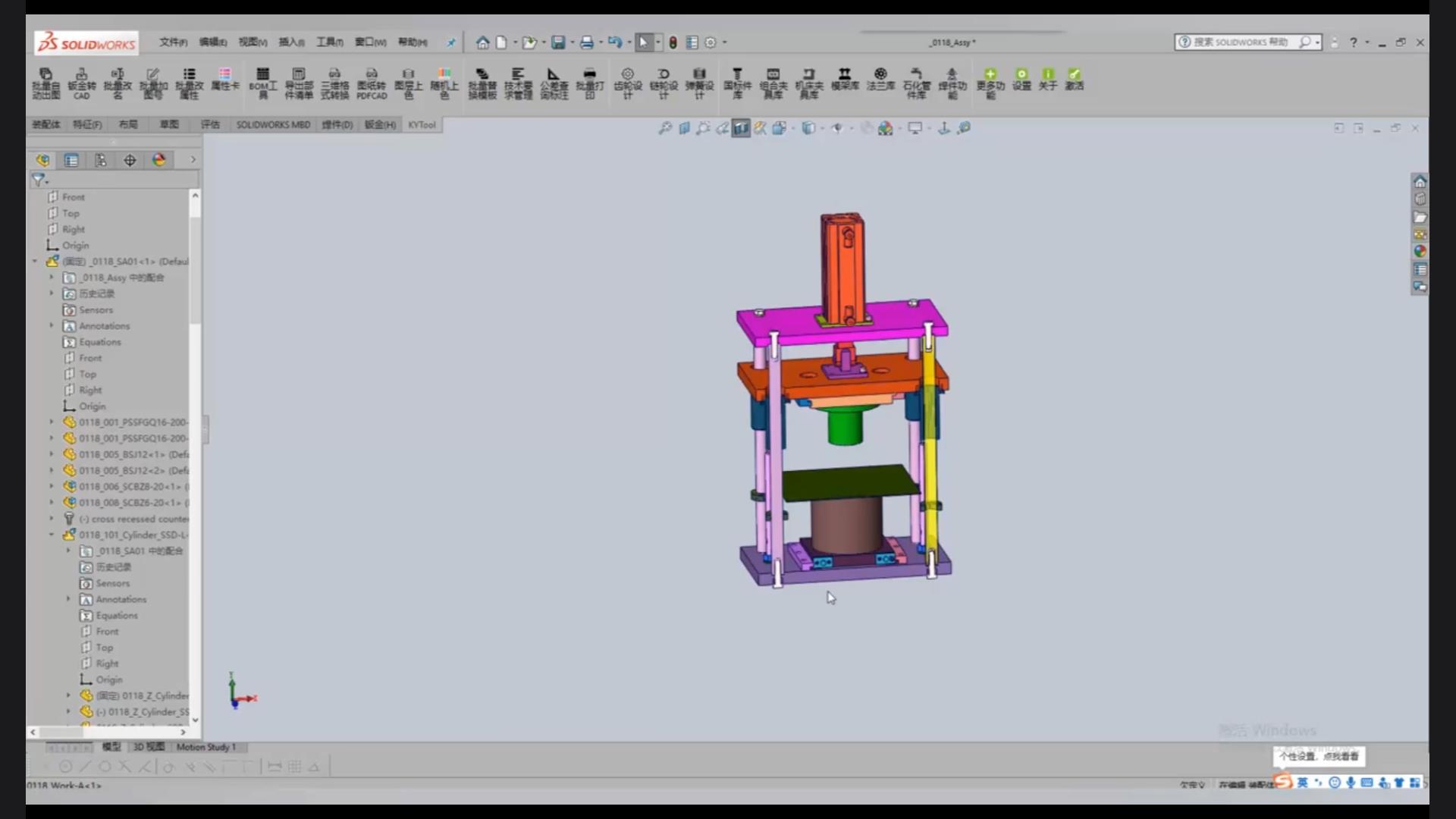
Task: Open 齿轮设计 gear design tool
Action: tap(627, 83)
